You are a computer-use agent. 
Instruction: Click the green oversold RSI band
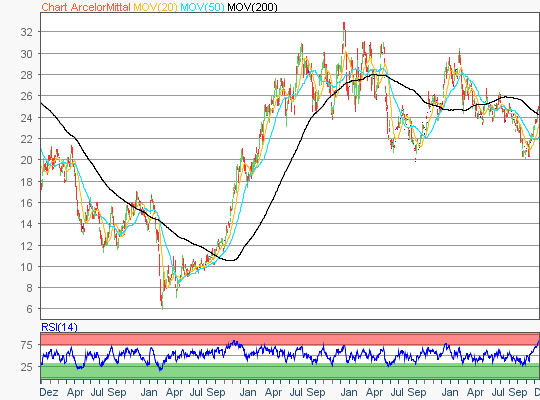point(290,371)
